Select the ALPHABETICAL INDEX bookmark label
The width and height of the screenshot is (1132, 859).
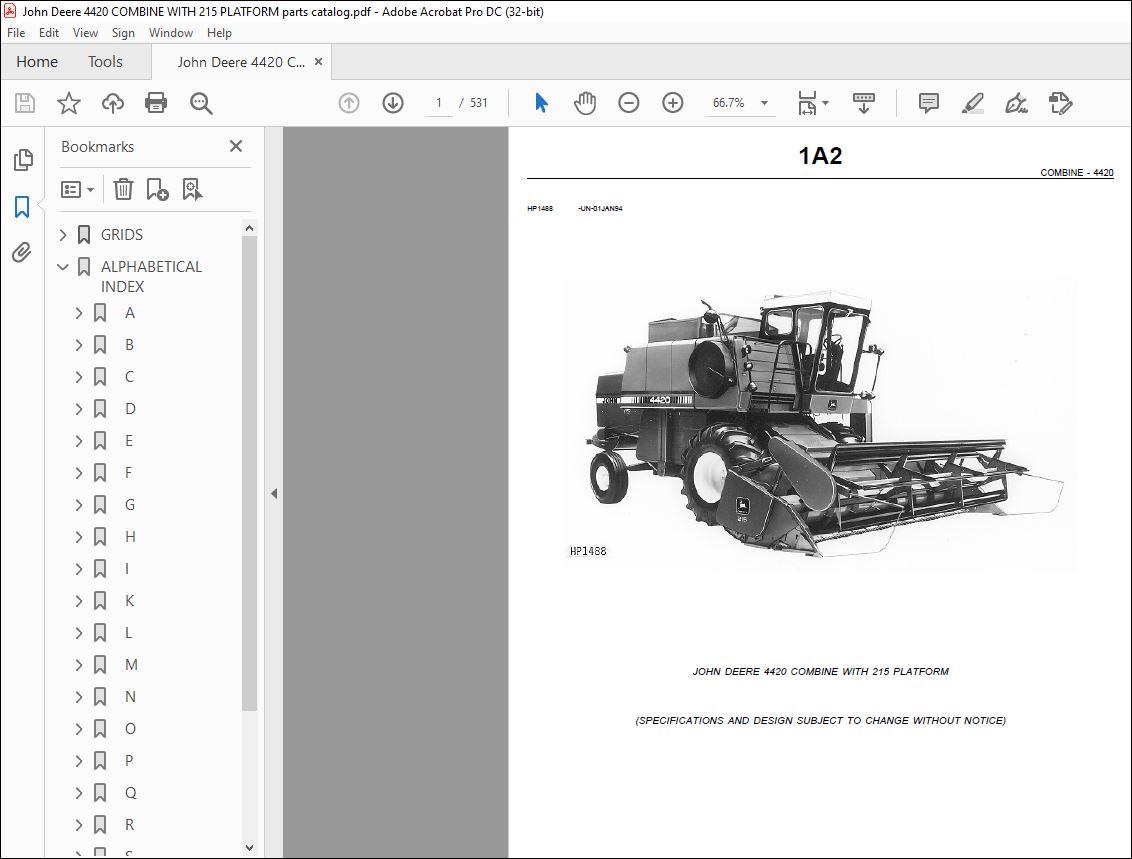coord(152,276)
